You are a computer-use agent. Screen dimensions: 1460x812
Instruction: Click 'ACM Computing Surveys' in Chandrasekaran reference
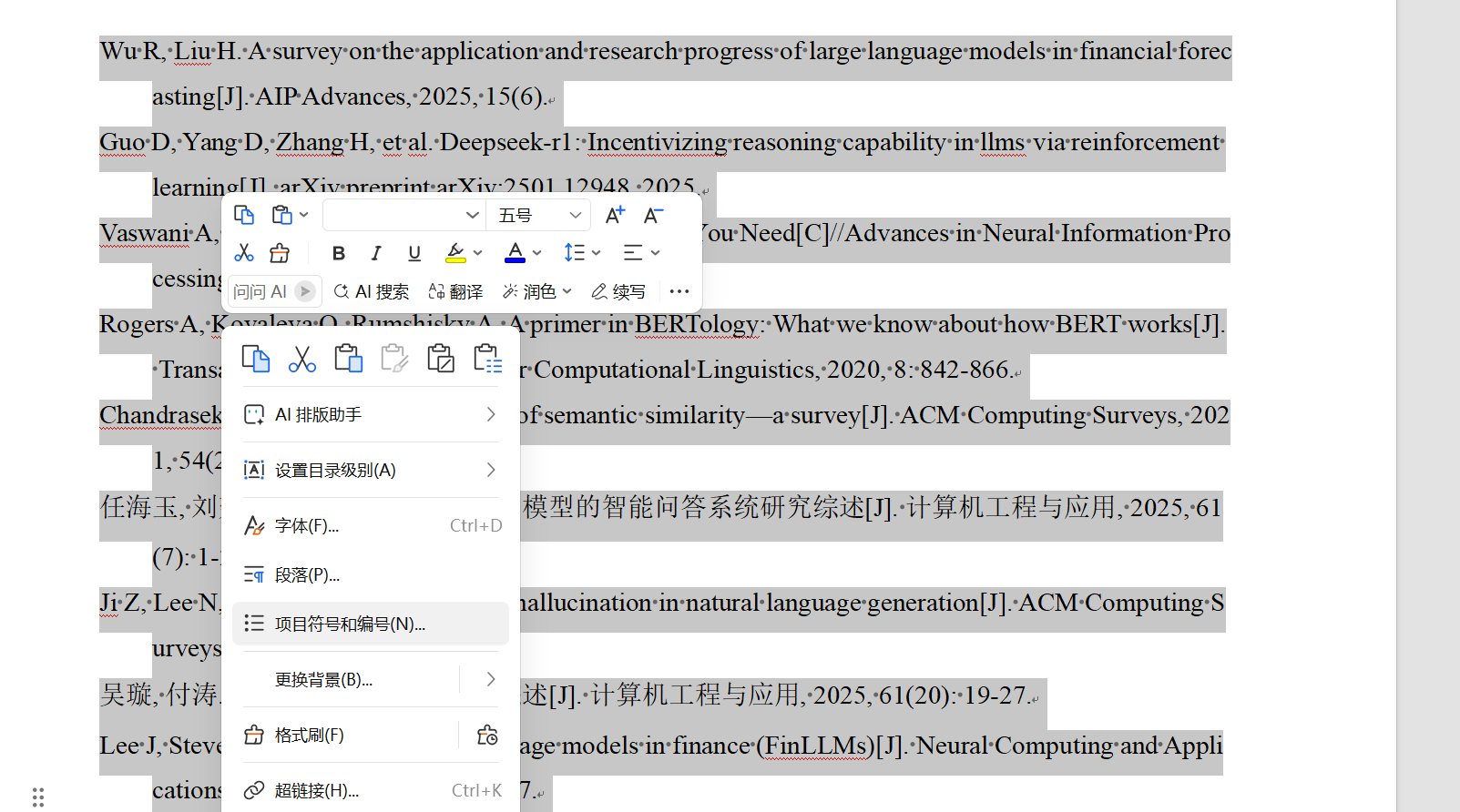1038,415
